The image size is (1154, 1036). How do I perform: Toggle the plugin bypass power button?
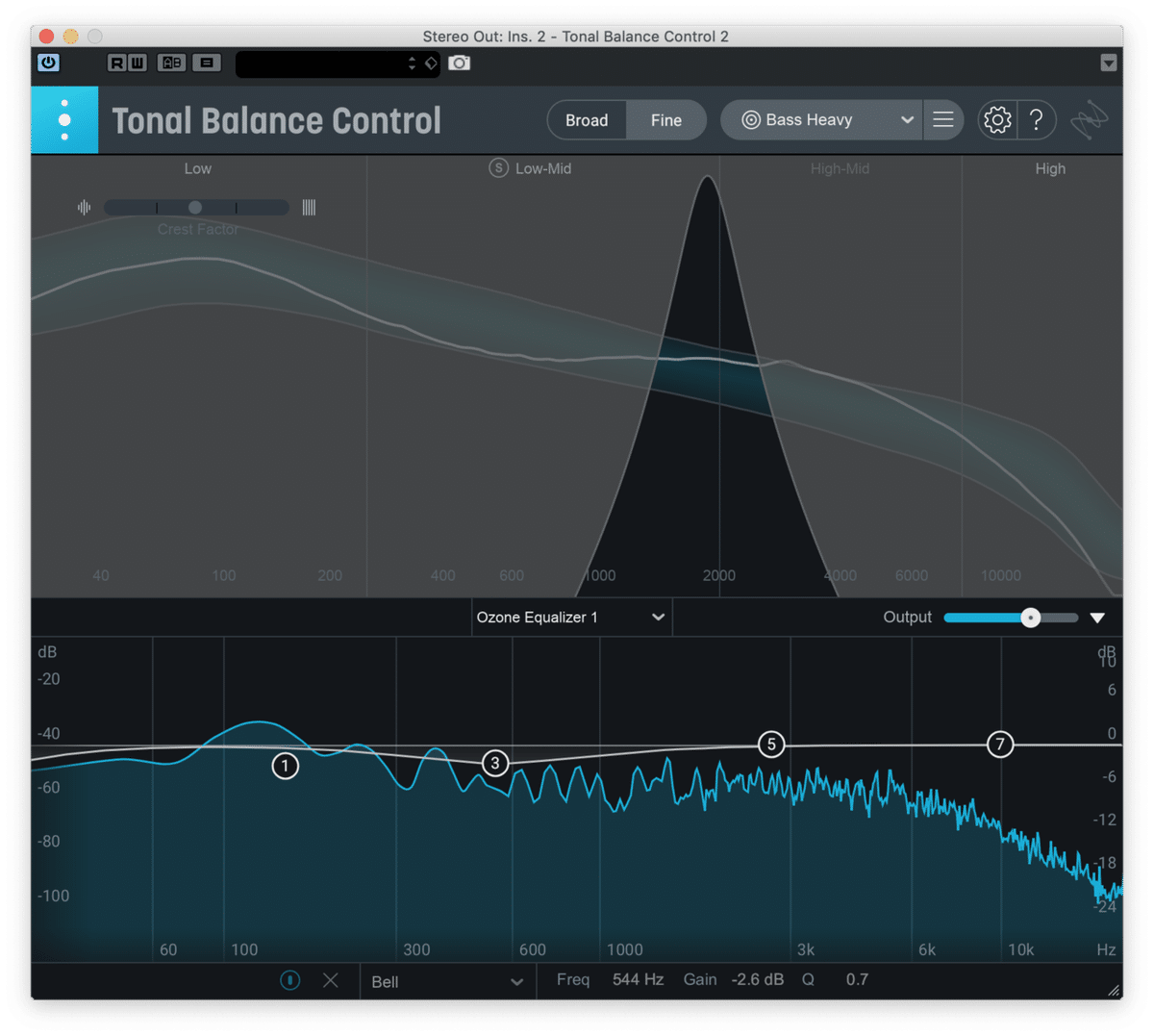48,63
